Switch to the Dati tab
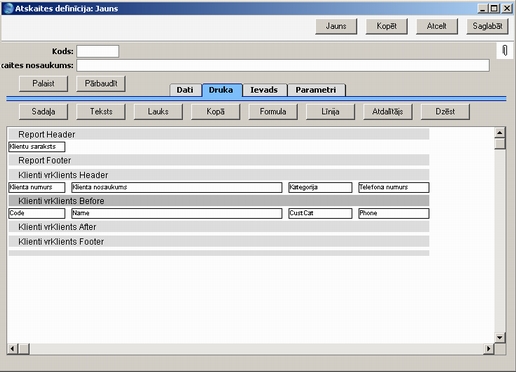516x372 pixels. (185, 90)
